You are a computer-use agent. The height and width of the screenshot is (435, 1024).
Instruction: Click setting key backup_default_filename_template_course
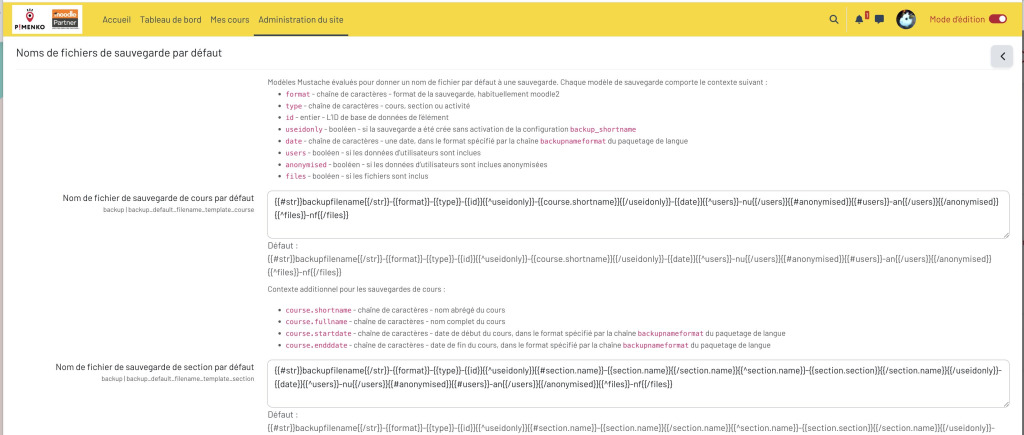point(178,210)
